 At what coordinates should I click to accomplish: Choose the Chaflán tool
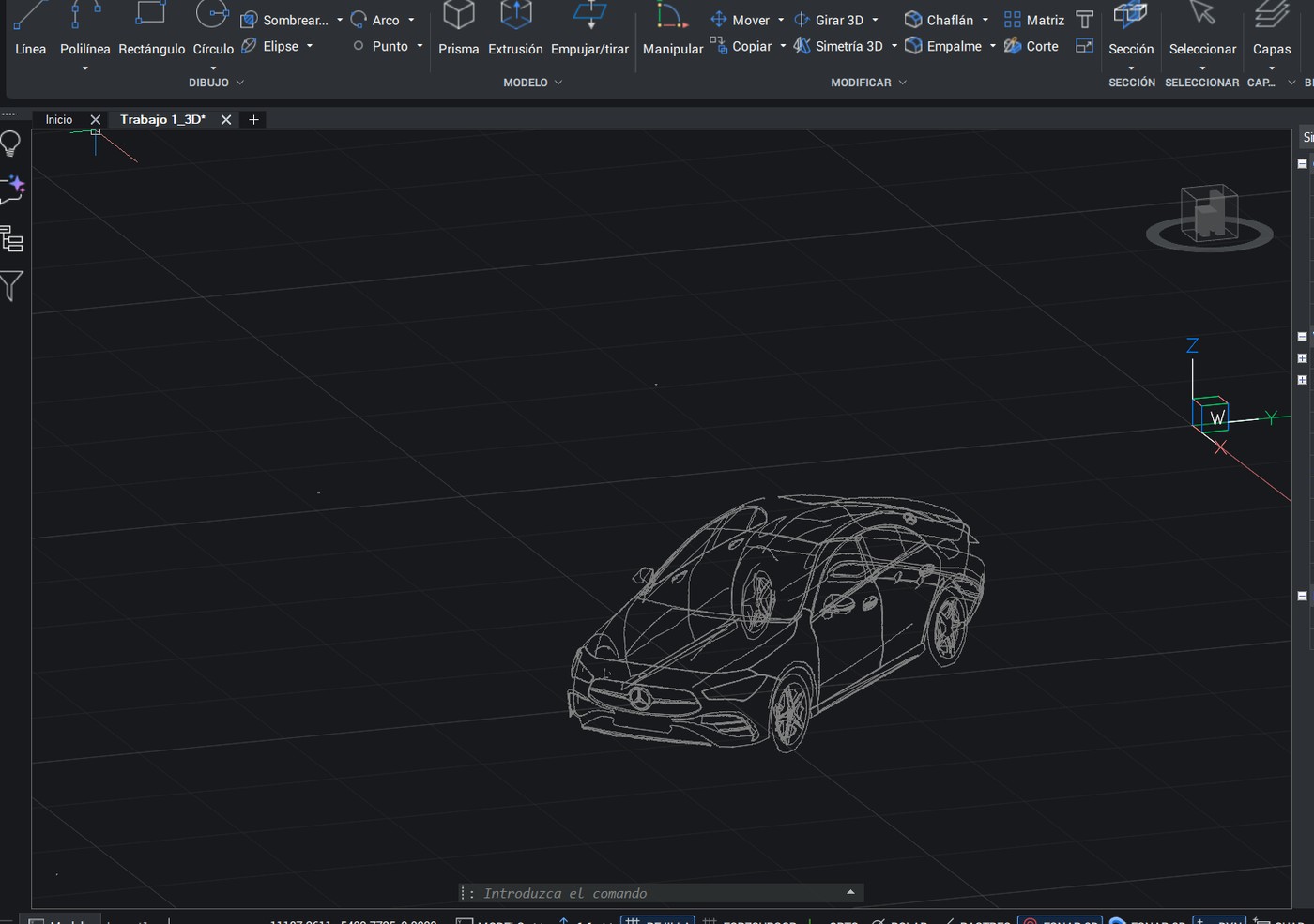point(939,20)
